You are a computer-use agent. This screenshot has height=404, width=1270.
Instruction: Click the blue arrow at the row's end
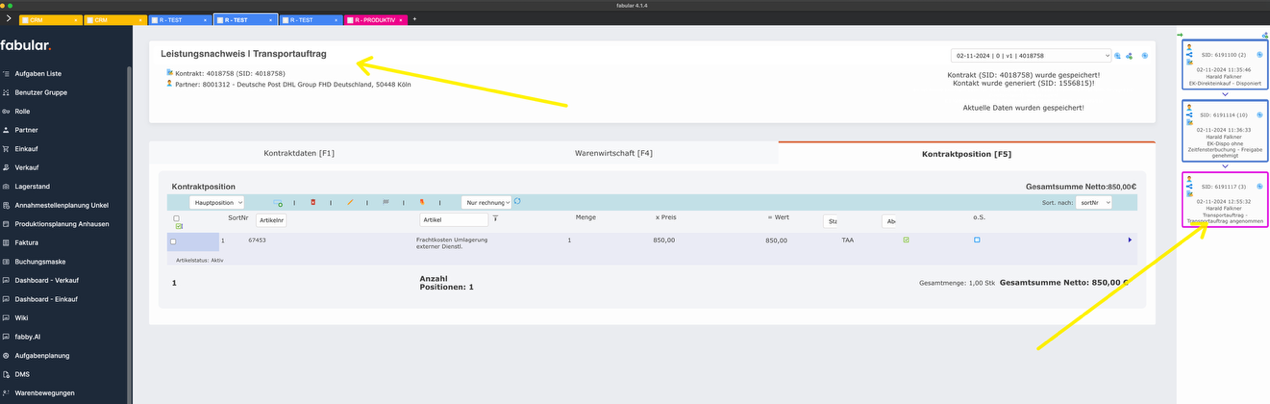point(1130,240)
